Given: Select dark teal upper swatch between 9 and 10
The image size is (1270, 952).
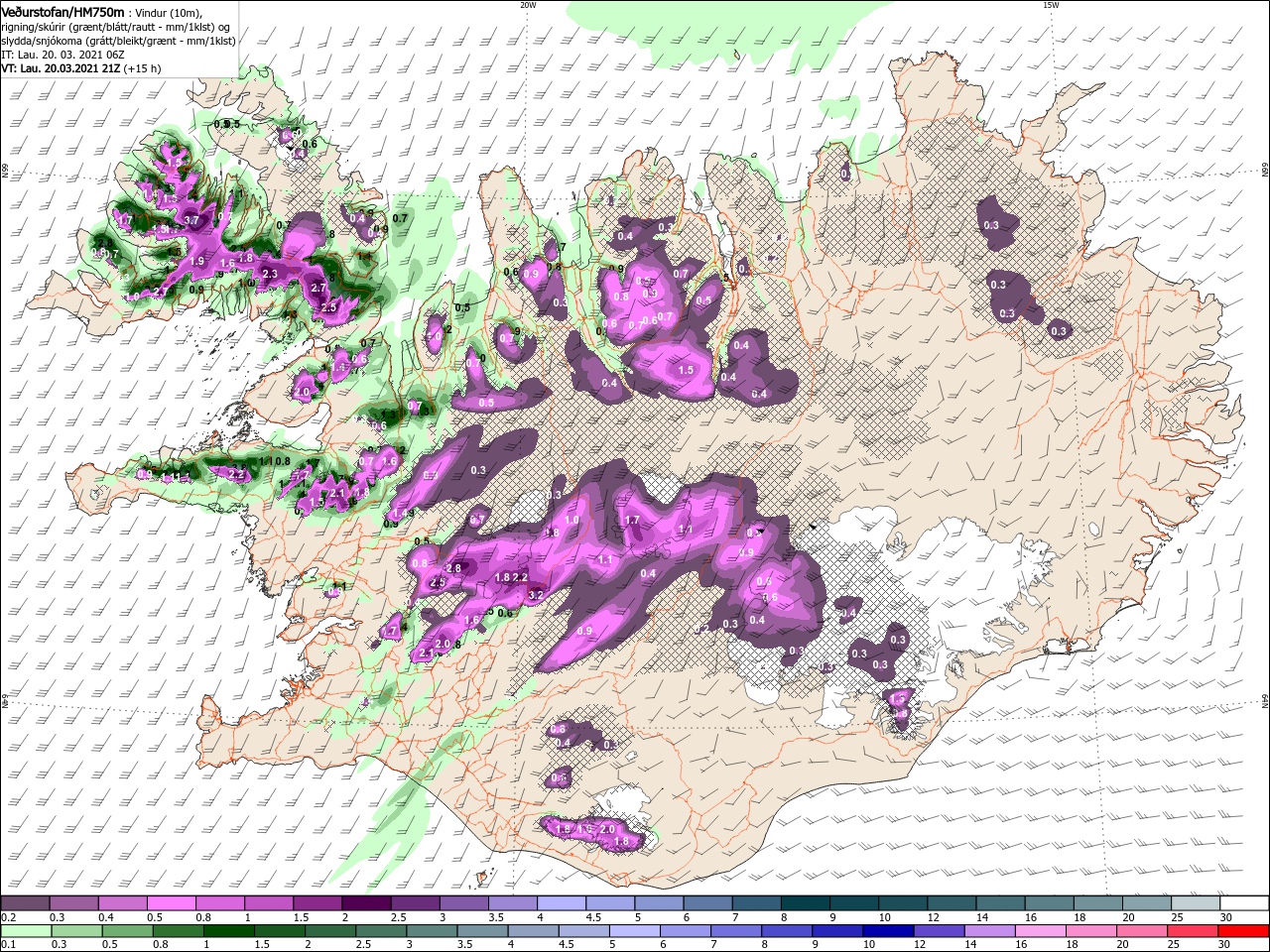Looking at the screenshot, I should click(x=852, y=903).
